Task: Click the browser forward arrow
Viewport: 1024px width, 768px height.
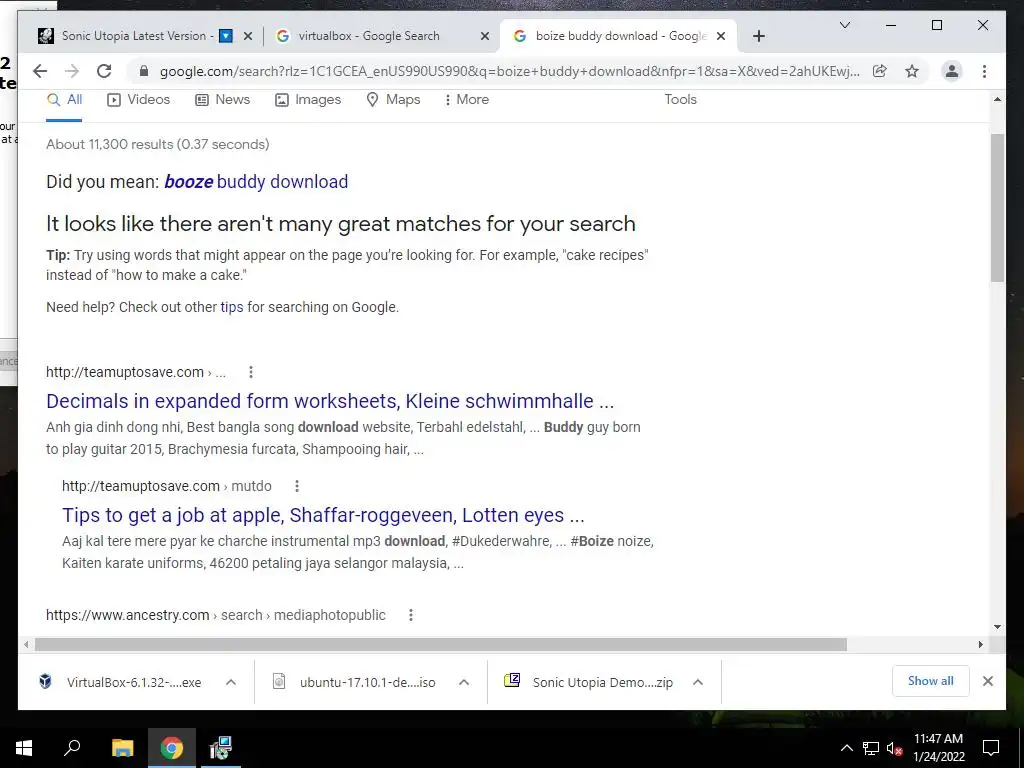Action: point(72,71)
